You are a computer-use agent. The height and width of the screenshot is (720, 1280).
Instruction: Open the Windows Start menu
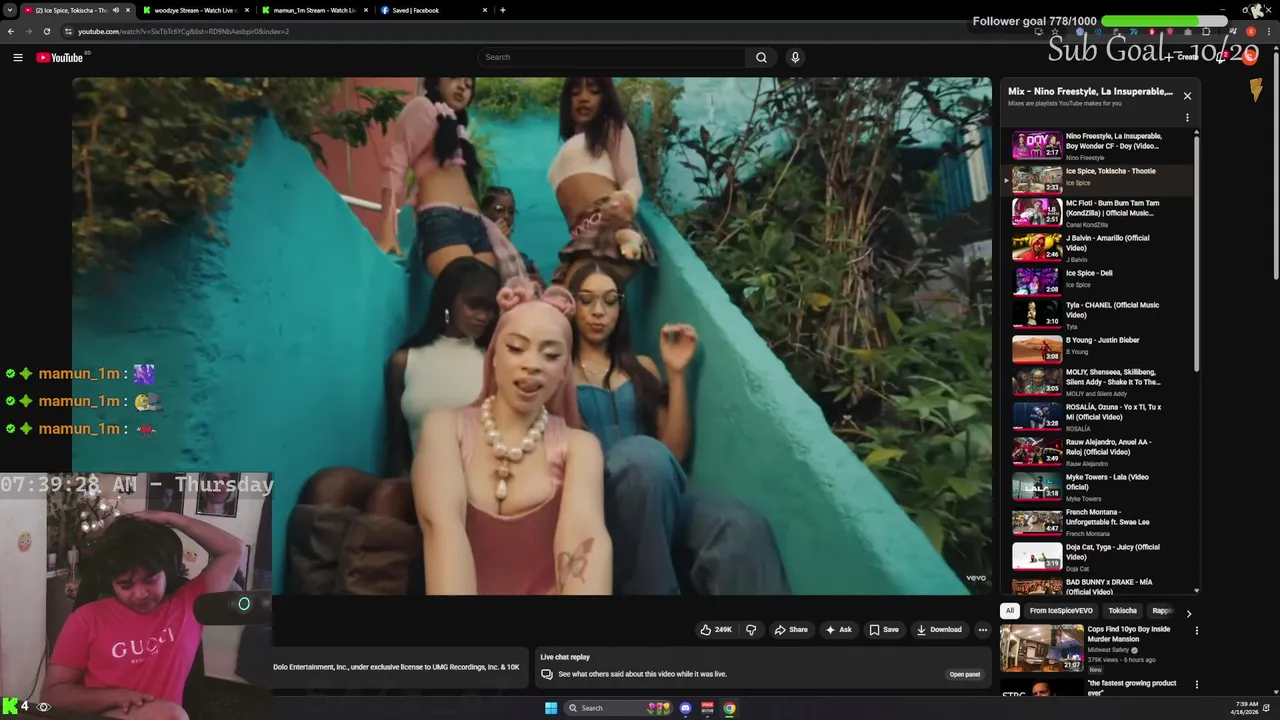[x=551, y=708]
